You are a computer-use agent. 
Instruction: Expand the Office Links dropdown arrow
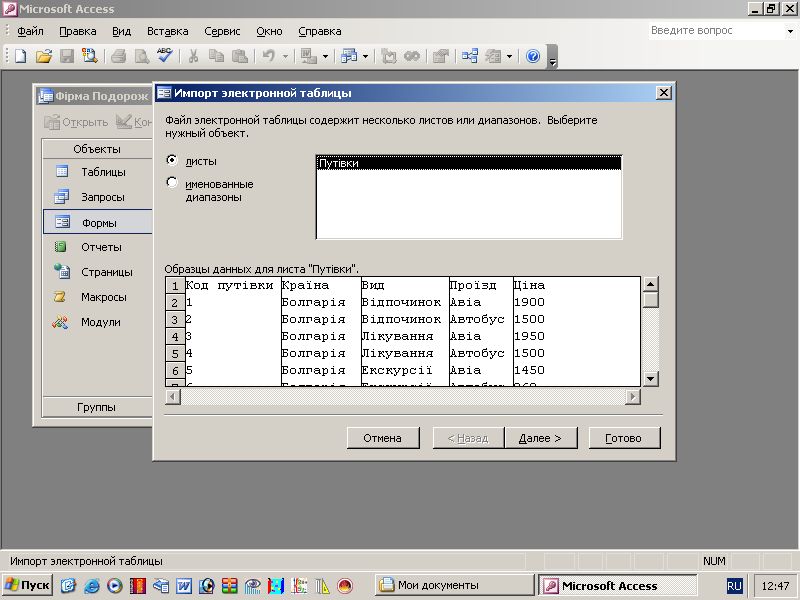326,56
